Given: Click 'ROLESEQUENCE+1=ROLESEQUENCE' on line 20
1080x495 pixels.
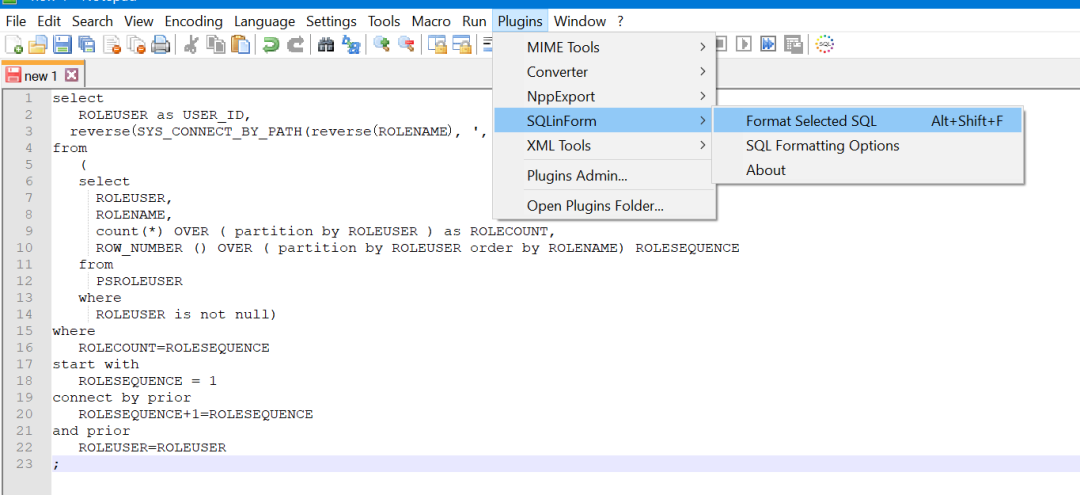Looking at the screenshot, I should 196,414.
